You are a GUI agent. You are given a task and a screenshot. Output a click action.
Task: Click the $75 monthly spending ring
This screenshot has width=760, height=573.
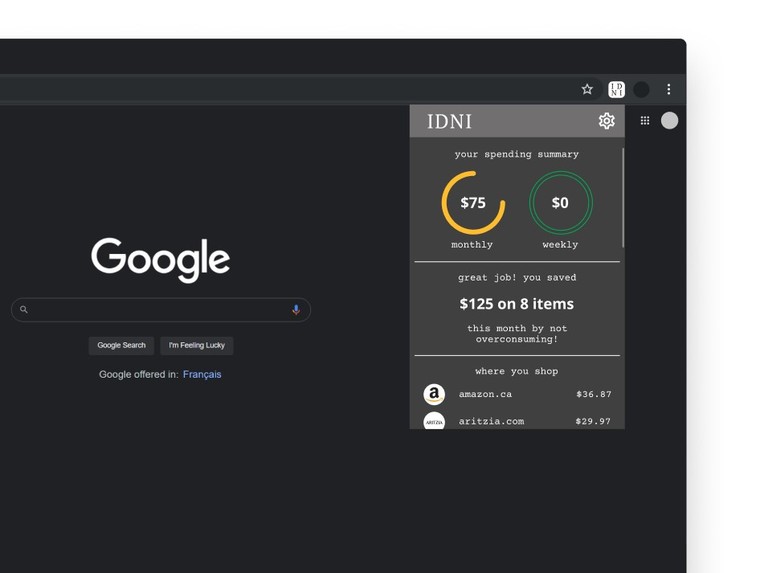[x=473, y=203]
